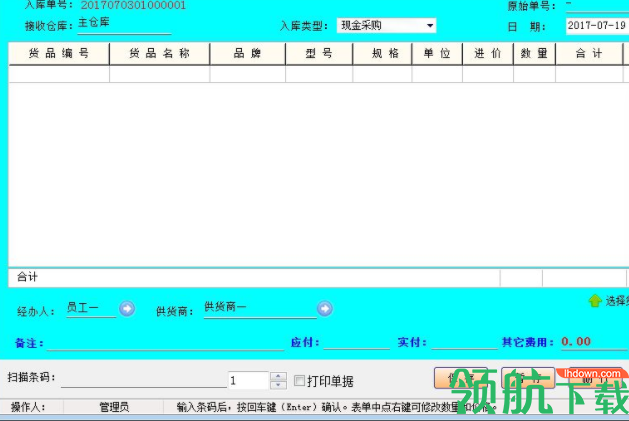Image resolution: width=629 pixels, height=421 pixels.
Task: Click the 其它费用 value 0.00
Action: (576, 342)
